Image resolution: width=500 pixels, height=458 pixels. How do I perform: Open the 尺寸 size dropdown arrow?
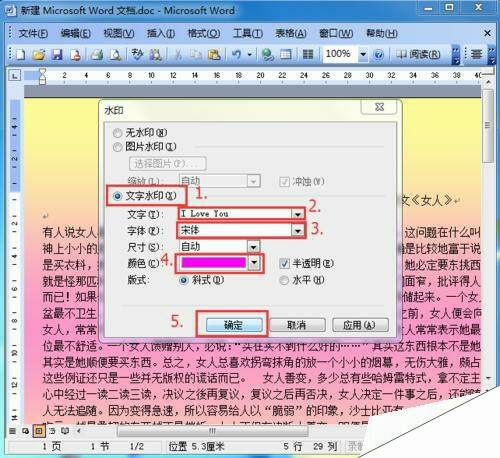[253, 247]
